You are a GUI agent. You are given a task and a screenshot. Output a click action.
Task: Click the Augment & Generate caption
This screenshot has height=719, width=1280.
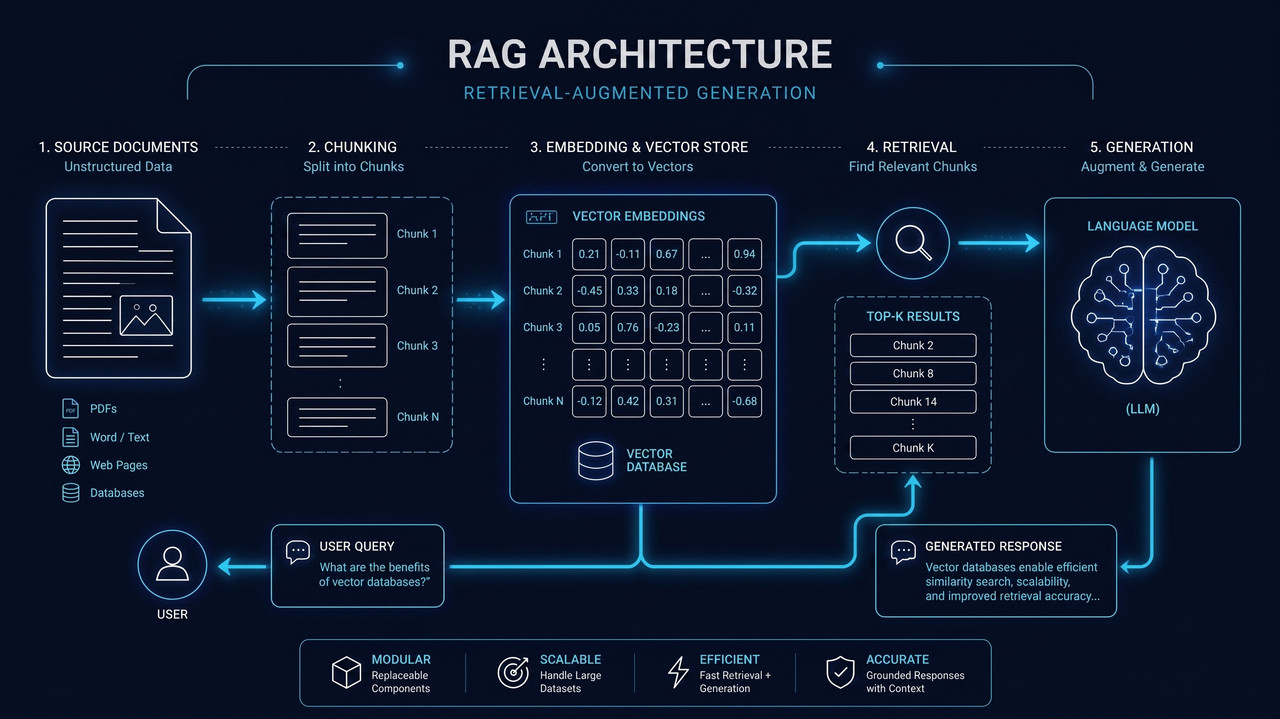coord(1142,166)
